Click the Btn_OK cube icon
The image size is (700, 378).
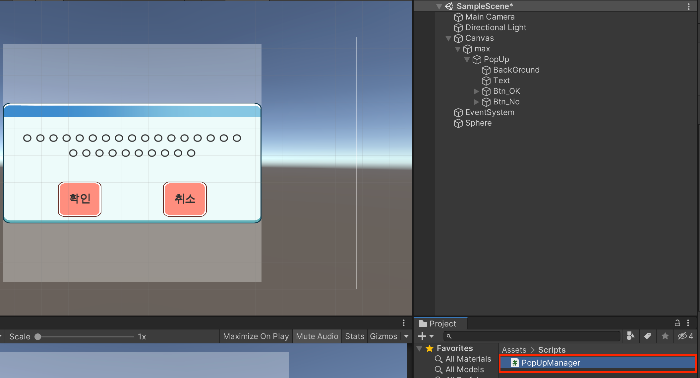tap(486, 91)
